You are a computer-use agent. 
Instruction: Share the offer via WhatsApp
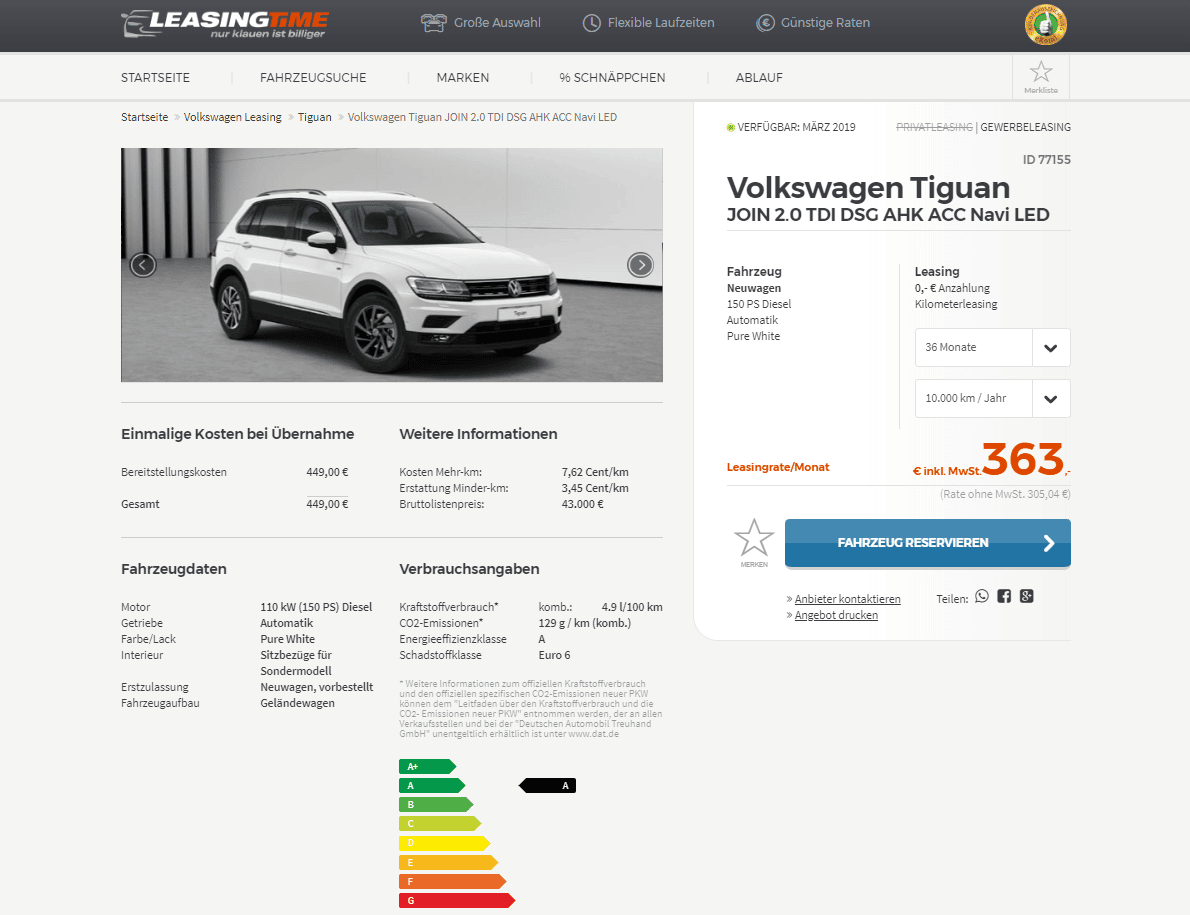[x=982, y=596]
